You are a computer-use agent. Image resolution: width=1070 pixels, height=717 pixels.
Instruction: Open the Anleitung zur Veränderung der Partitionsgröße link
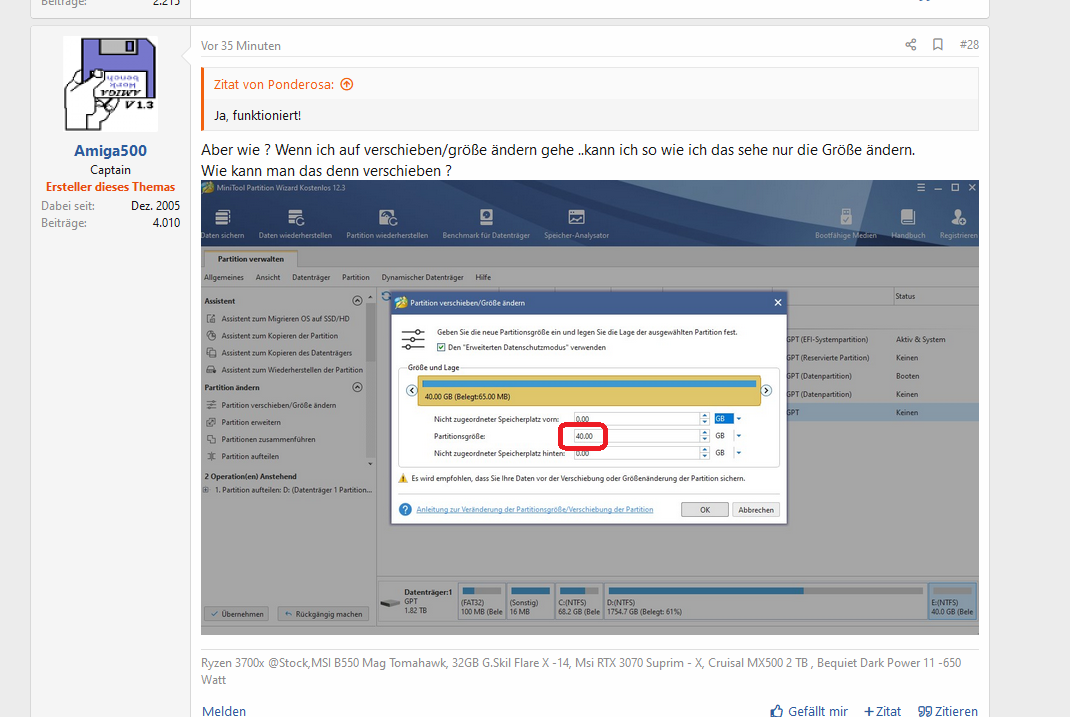point(534,510)
